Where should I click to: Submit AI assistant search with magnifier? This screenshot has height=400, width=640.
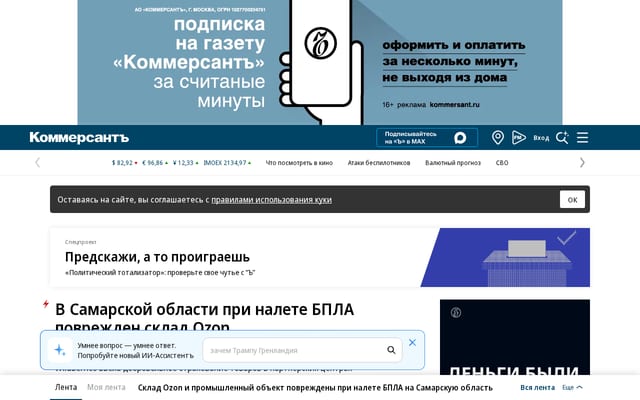(x=391, y=350)
